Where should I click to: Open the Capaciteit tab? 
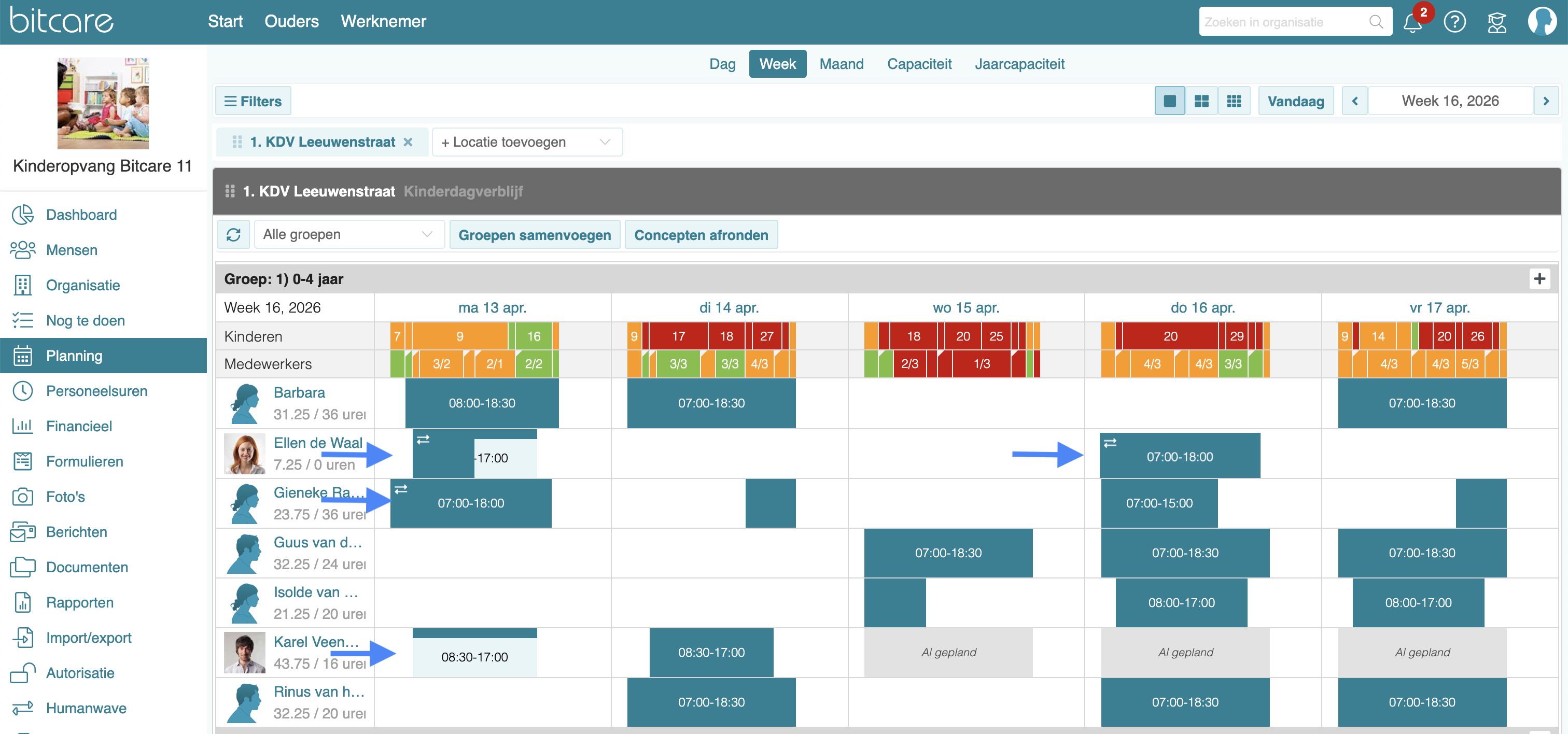pos(919,64)
